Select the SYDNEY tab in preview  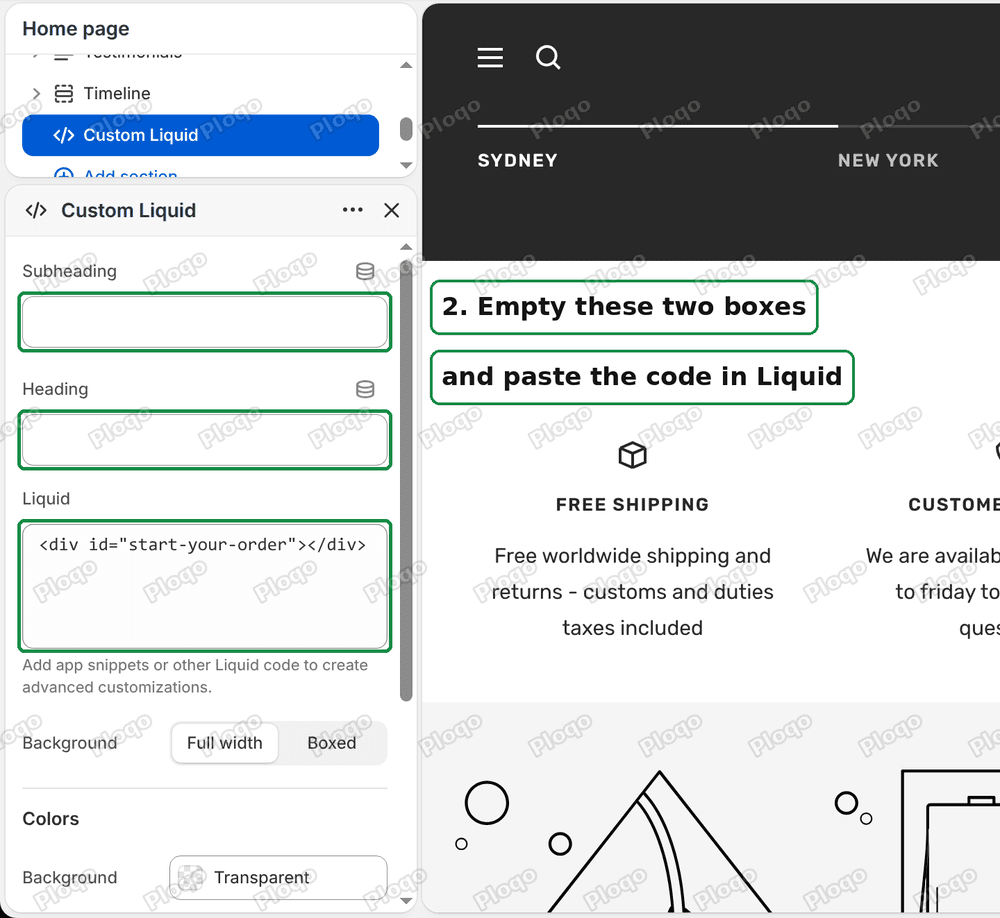tap(517, 161)
